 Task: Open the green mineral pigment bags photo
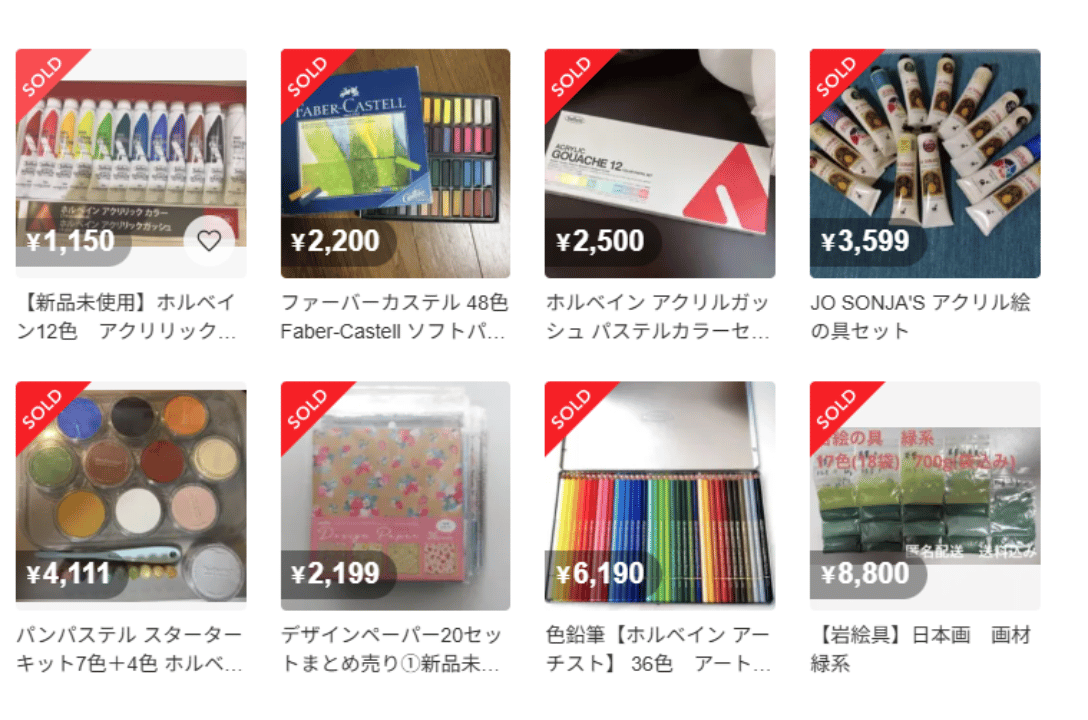click(925, 496)
